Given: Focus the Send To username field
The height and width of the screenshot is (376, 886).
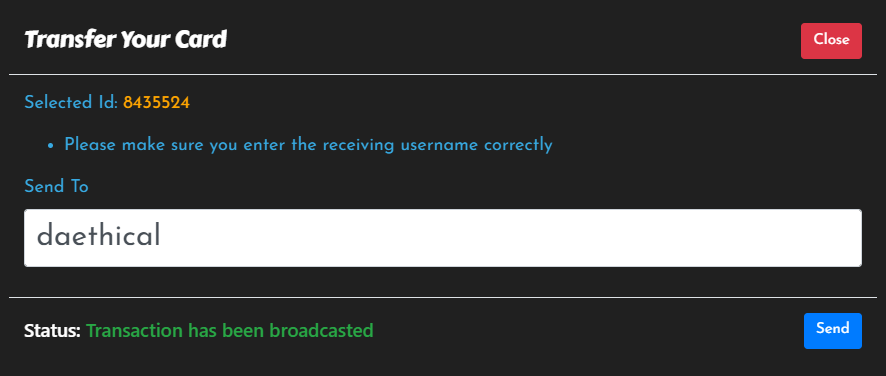Looking at the screenshot, I should (x=443, y=238).
